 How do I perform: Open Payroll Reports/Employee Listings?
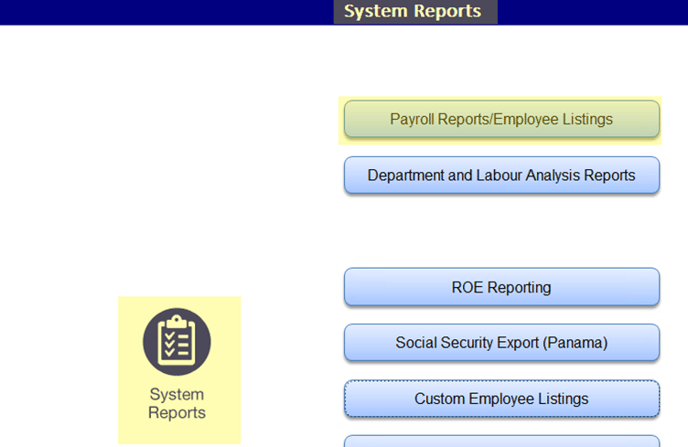[501, 119]
